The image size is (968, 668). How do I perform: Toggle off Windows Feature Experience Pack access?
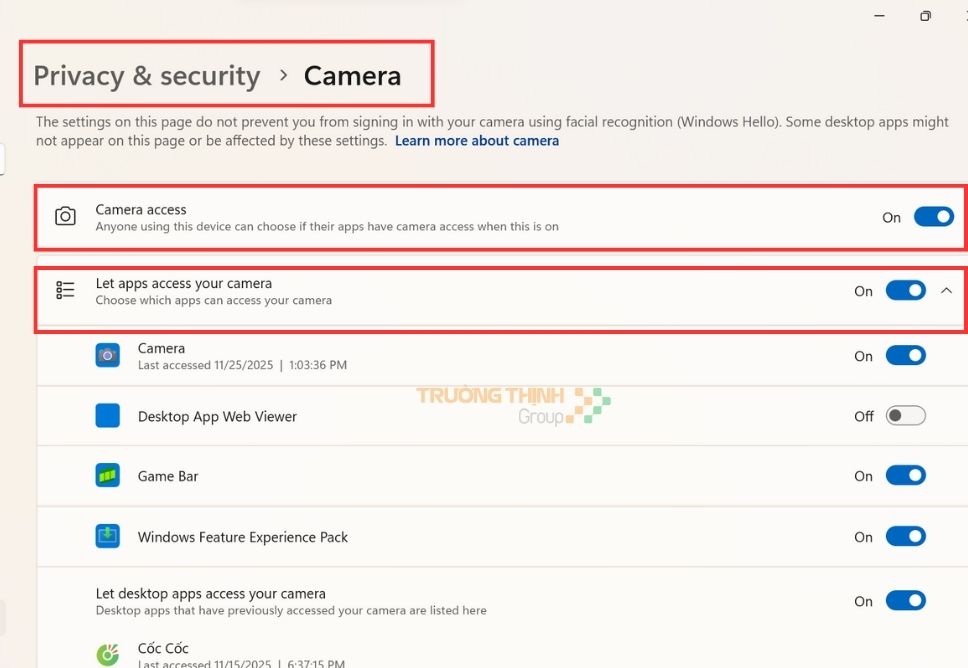905,537
